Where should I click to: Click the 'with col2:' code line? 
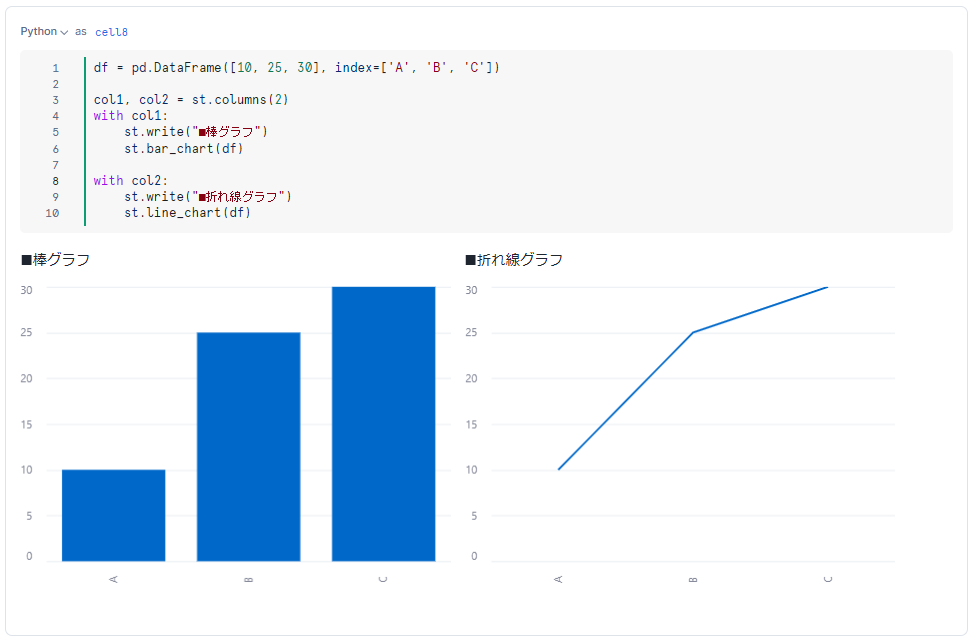tap(131, 180)
